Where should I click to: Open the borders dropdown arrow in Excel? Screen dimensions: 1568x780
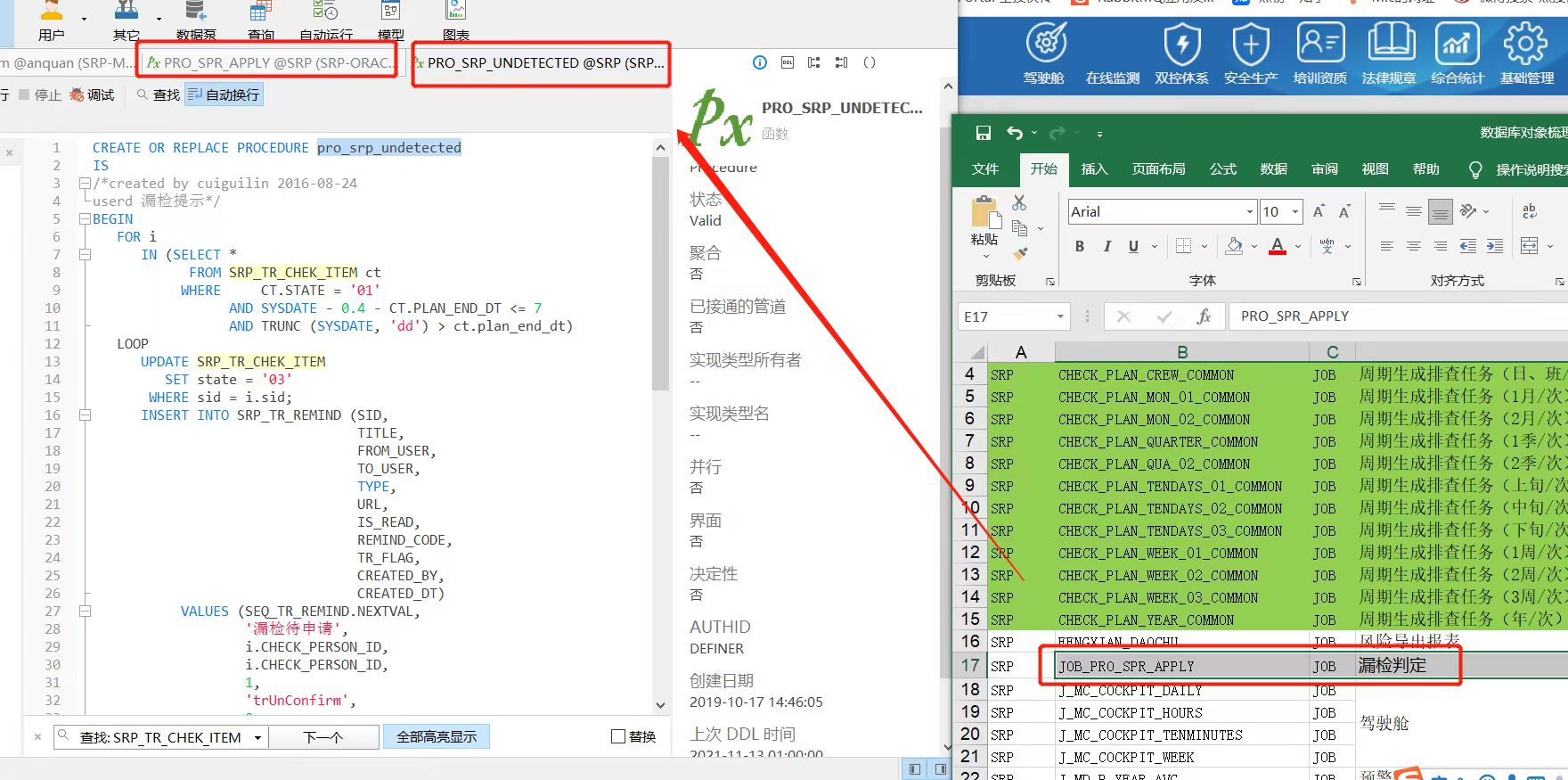coord(1205,247)
